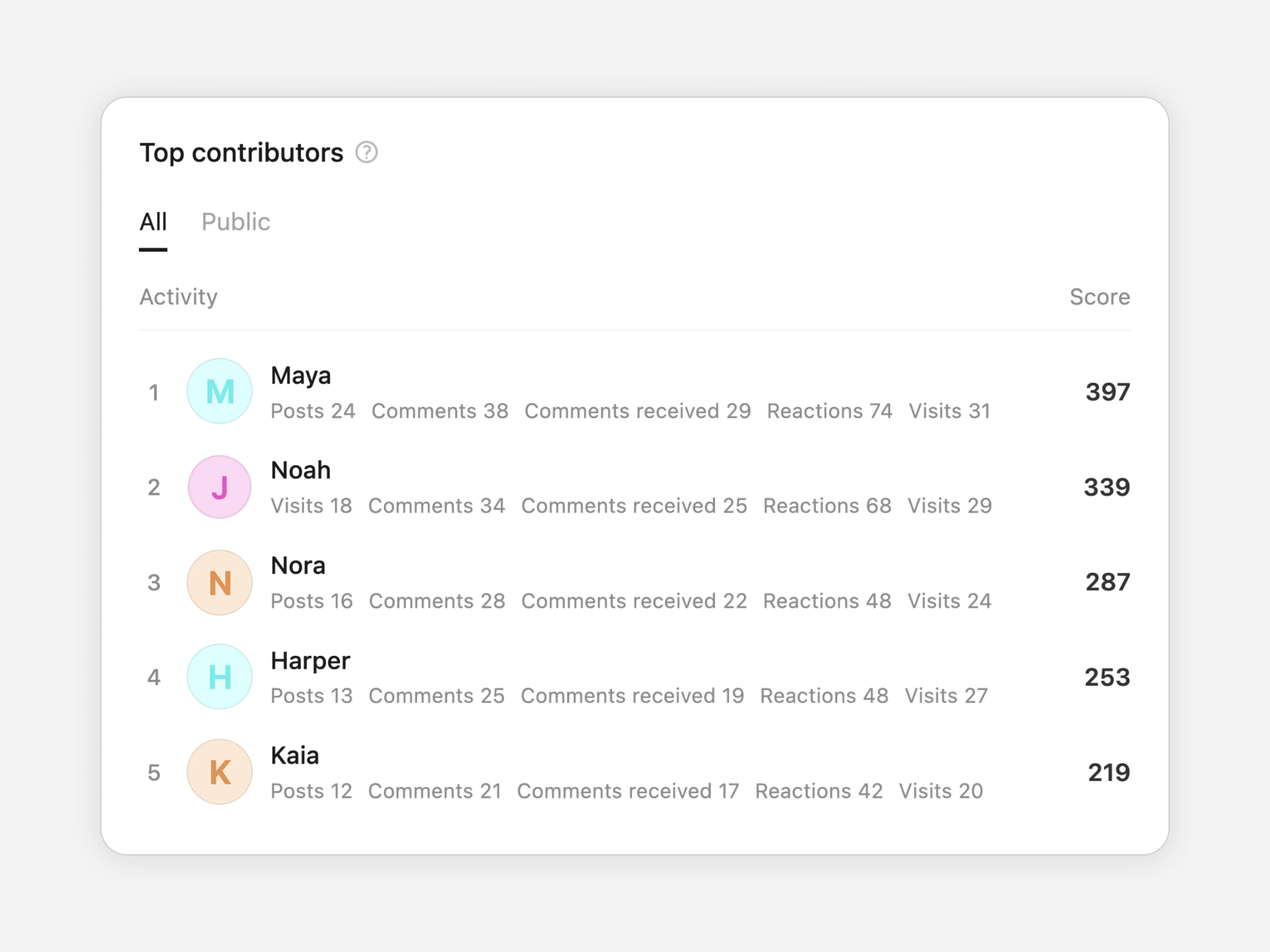Open Noah's pink J avatar
Screen dimensions: 1270x952
220,487
